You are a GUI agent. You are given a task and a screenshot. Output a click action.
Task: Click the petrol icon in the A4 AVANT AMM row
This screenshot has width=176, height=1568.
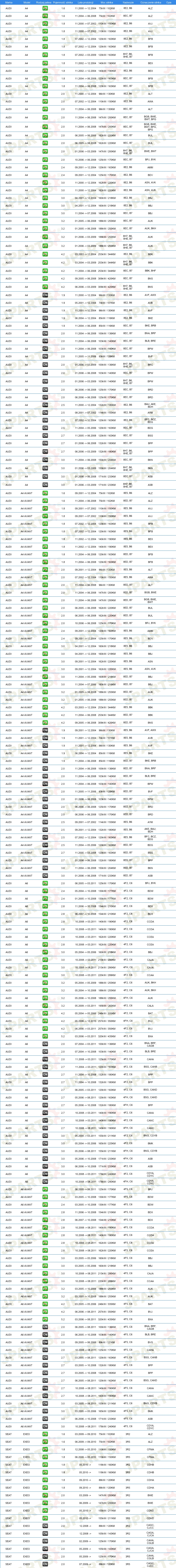[x=45, y=631]
